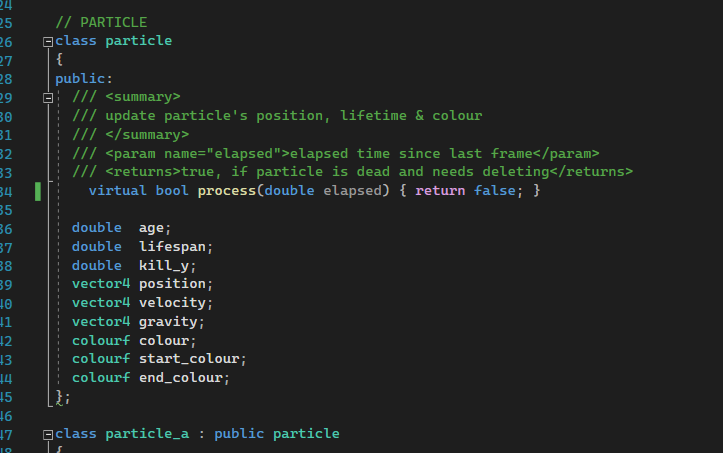Click the vector4 type before position
The height and width of the screenshot is (453, 723).
point(101,284)
